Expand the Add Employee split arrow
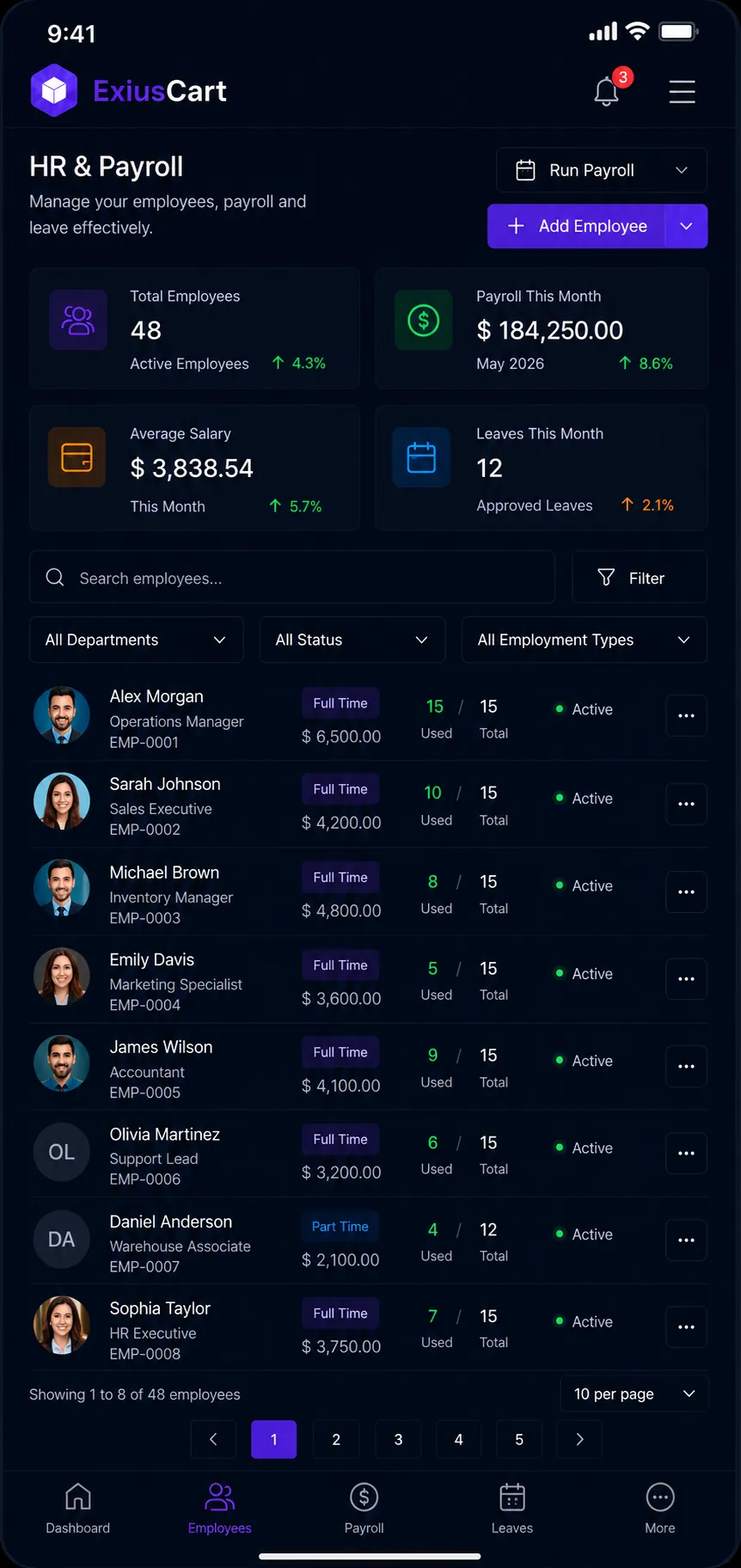 686,226
